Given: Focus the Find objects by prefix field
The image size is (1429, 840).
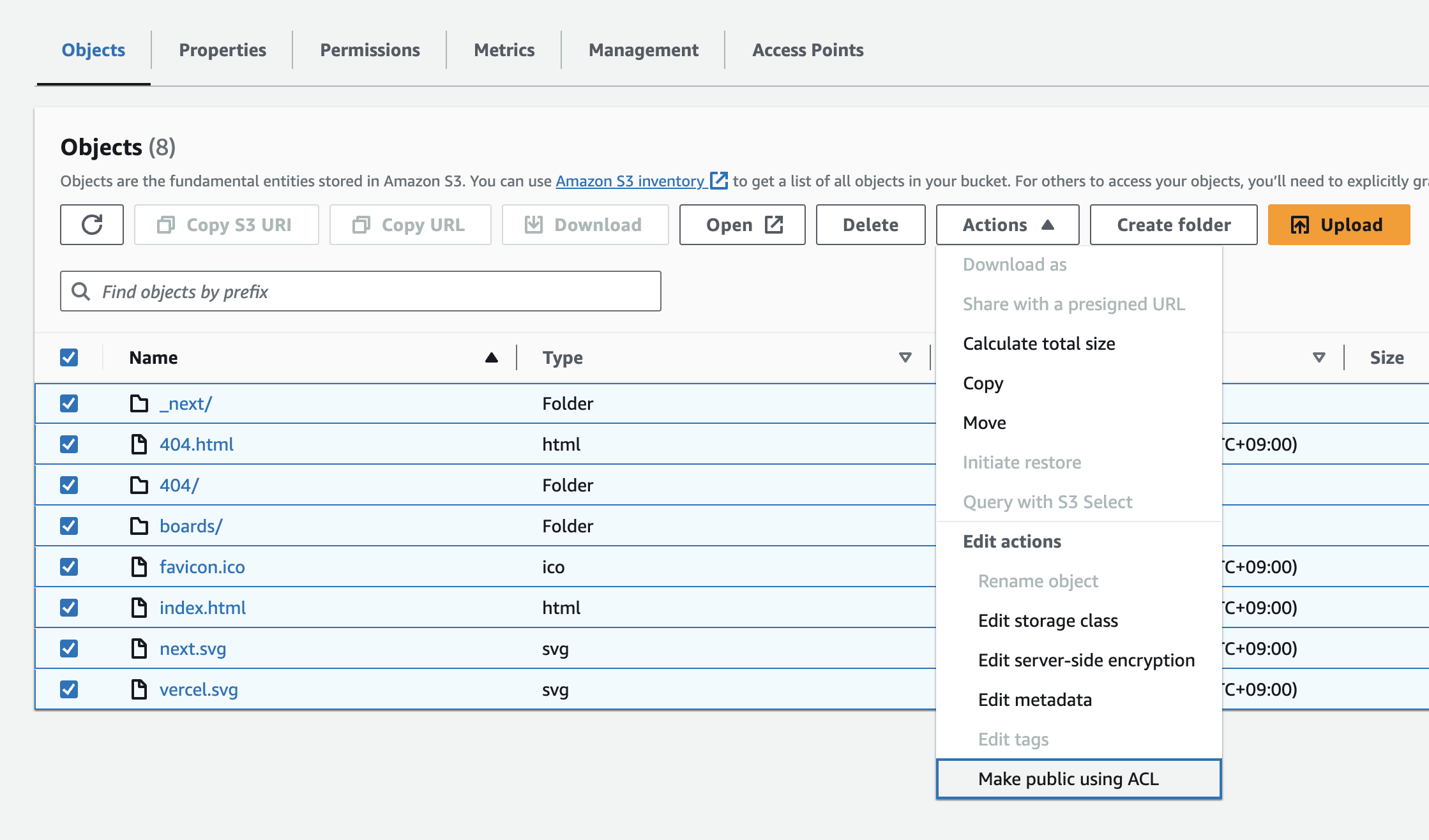Looking at the screenshot, I should coord(377,292).
